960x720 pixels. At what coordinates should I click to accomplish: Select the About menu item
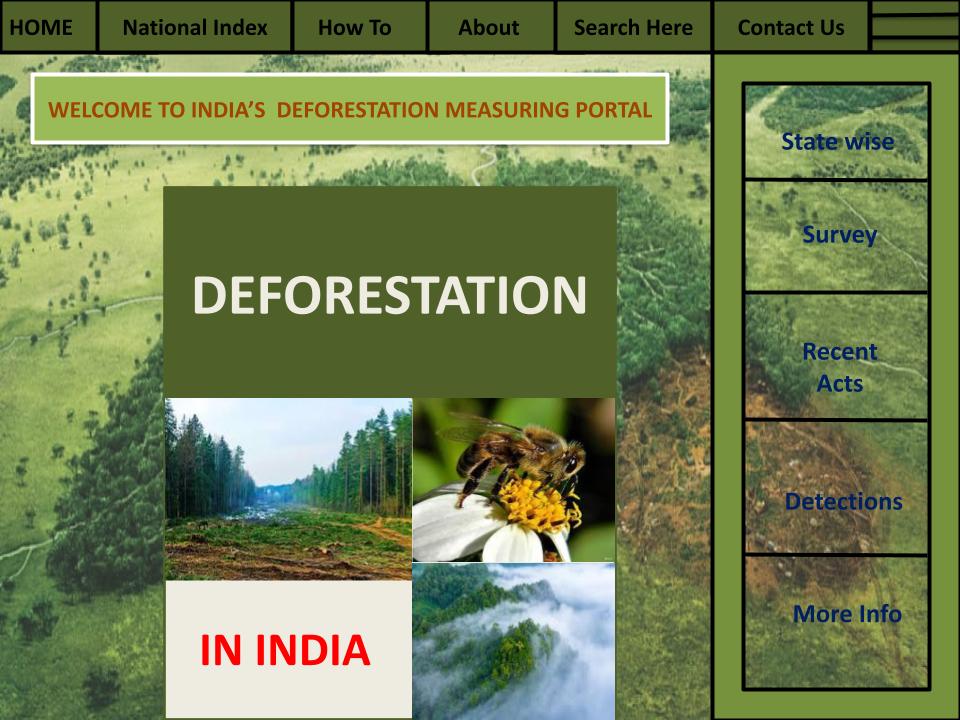491,27
